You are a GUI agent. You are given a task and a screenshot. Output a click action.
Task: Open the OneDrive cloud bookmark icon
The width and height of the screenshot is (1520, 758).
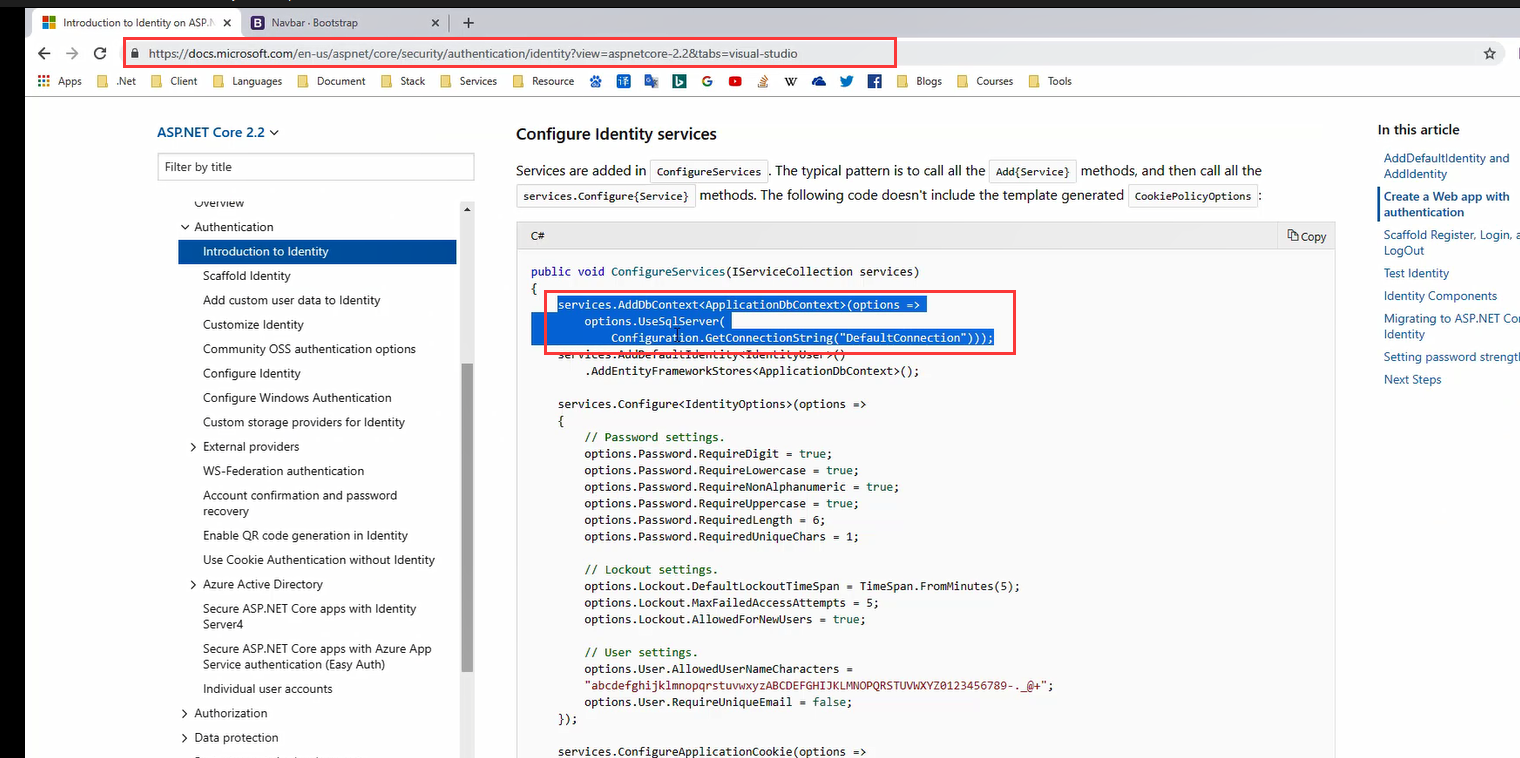pos(819,81)
